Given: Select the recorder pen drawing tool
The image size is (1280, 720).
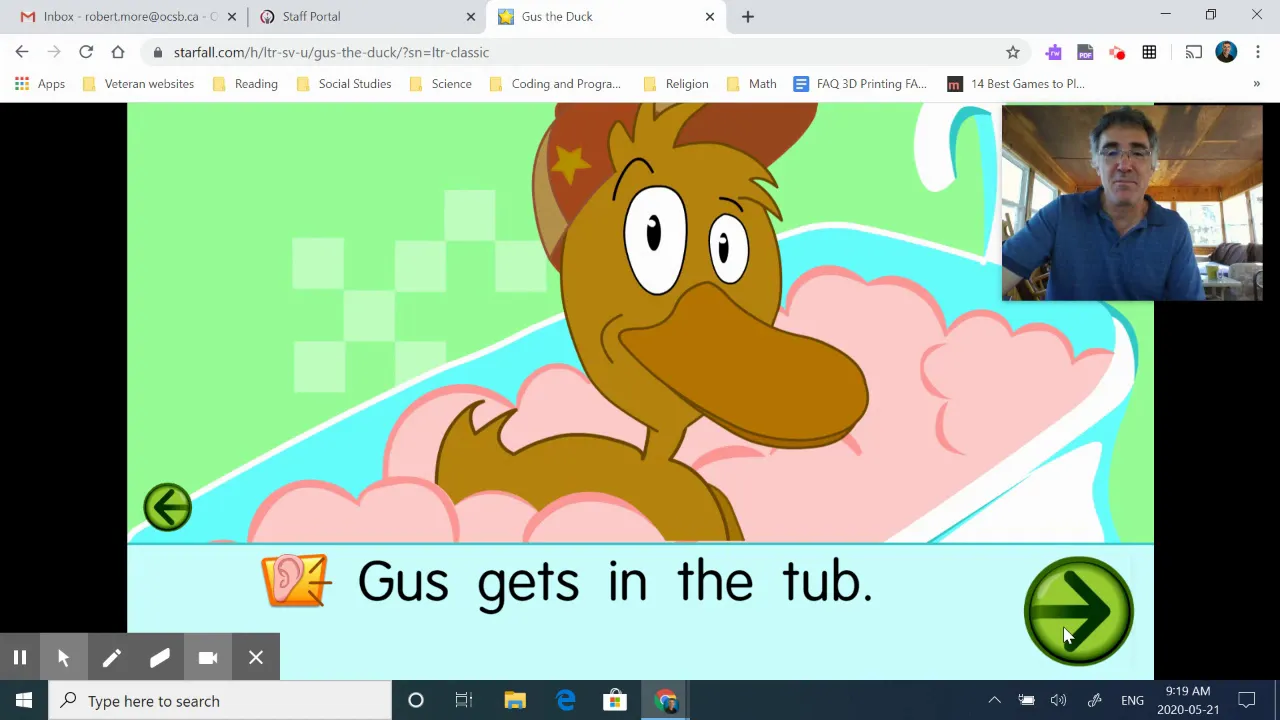Looking at the screenshot, I should (111, 658).
